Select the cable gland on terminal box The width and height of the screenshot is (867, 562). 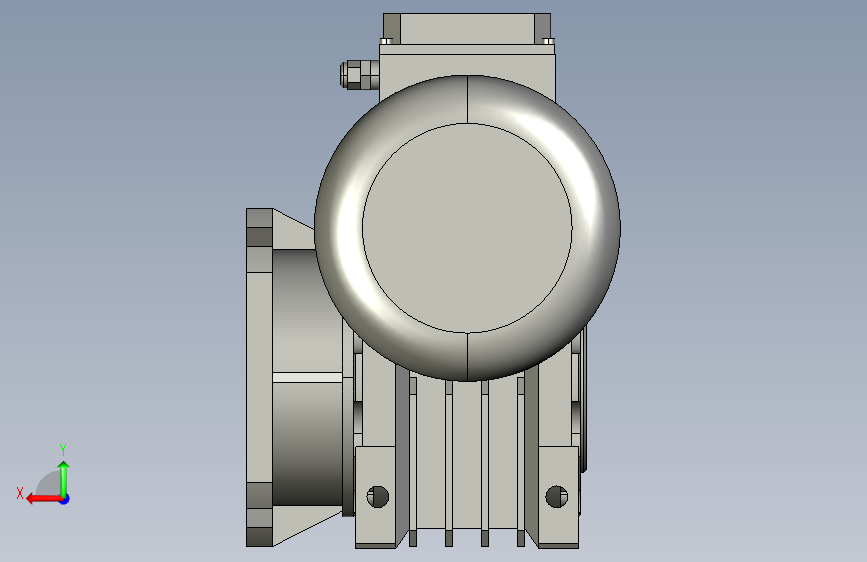pos(359,75)
